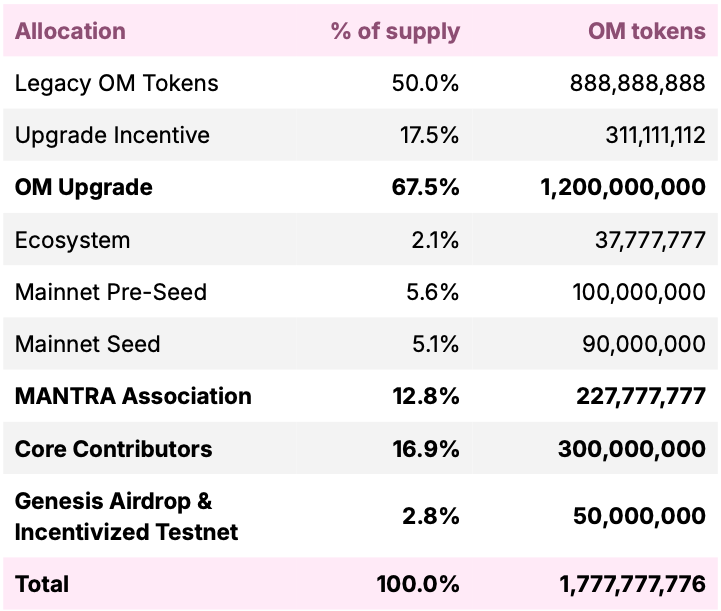Viewport: 721px width, 611px height.
Task: Click the OM tokens column header
Action: pos(646,31)
